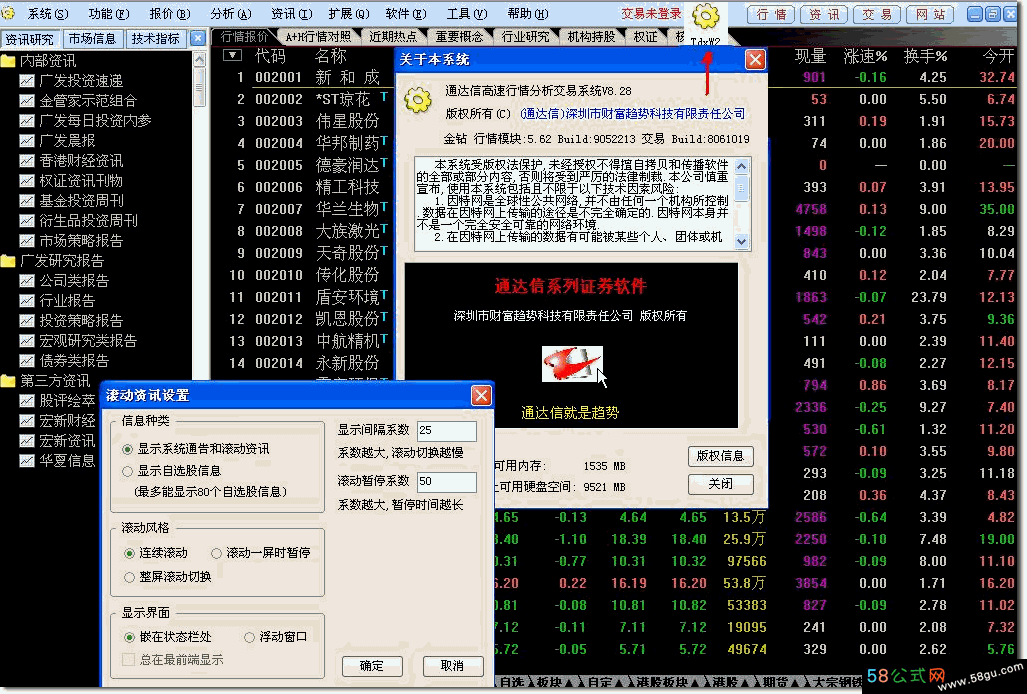Click the license text scrollbar down arrow
This screenshot has width=1027, height=694.
point(741,241)
